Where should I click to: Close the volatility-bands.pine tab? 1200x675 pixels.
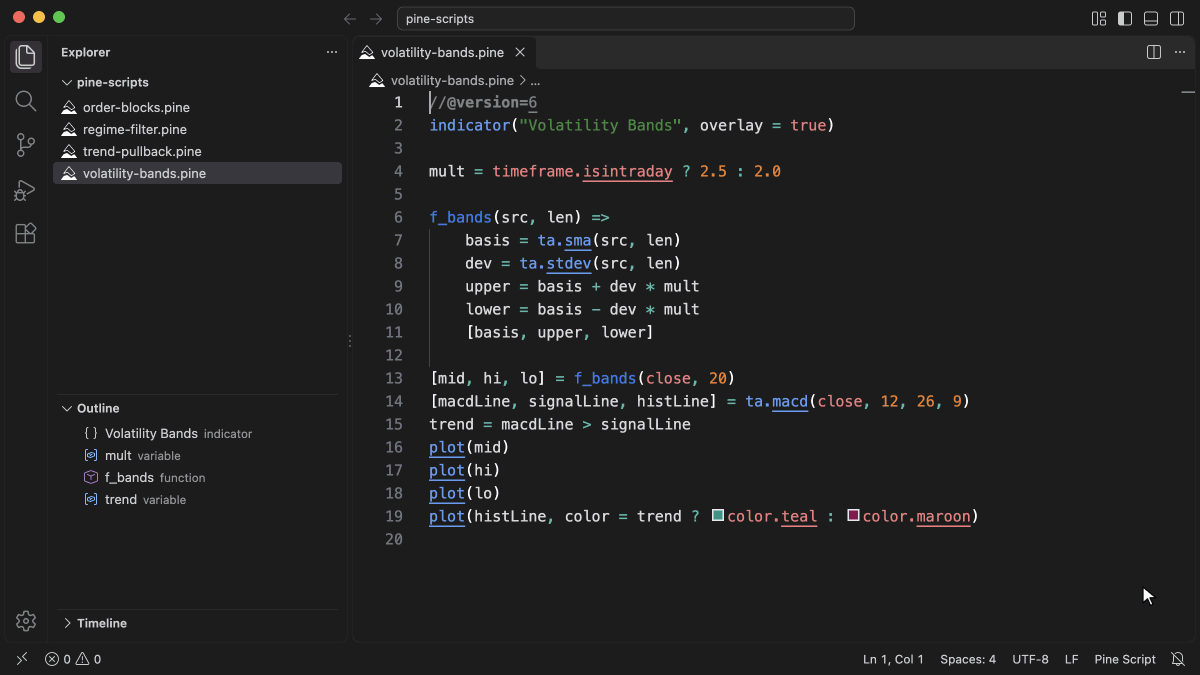[x=520, y=52]
